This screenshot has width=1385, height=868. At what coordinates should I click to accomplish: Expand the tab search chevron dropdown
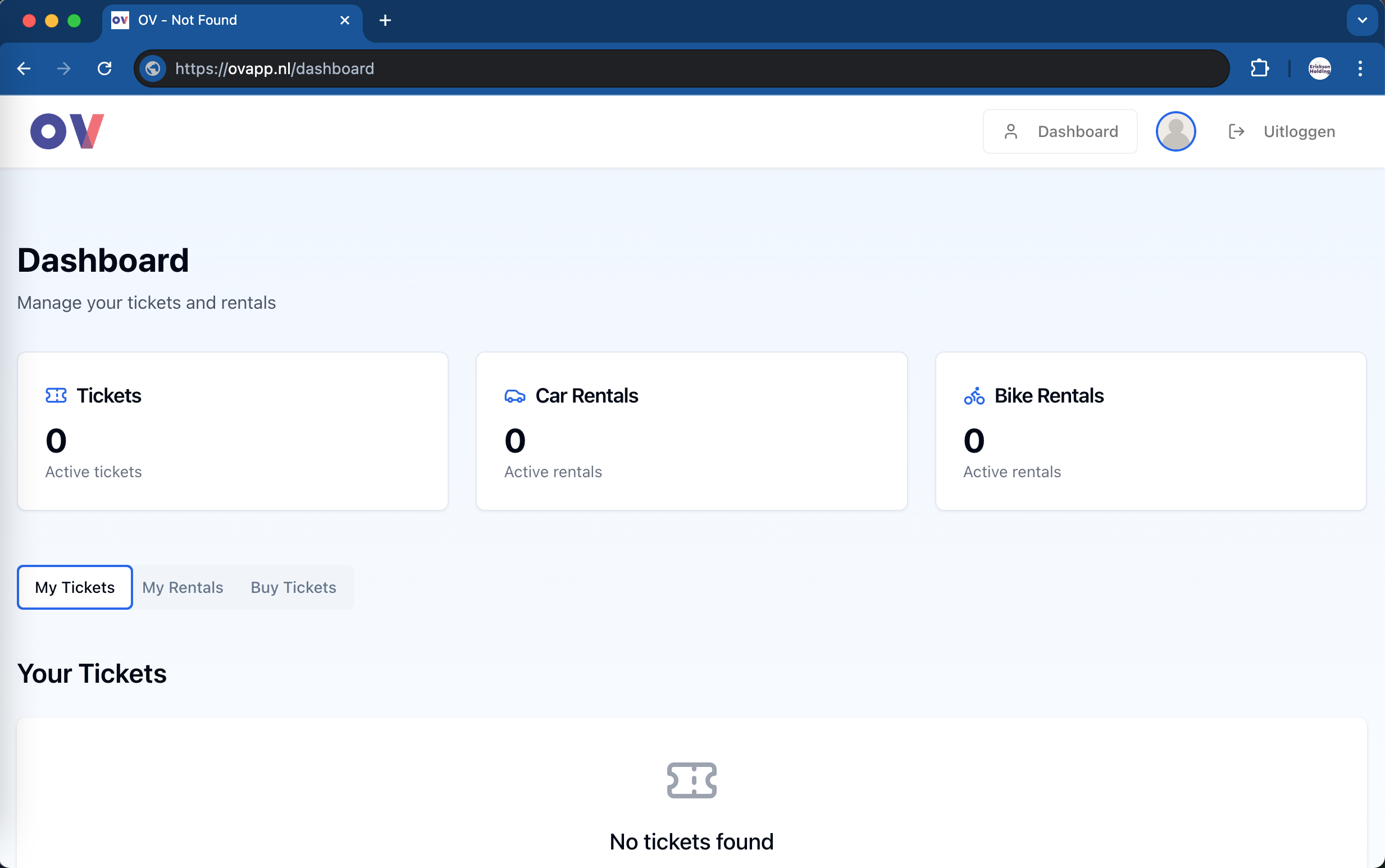pyautogui.click(x=1361, y=20)
